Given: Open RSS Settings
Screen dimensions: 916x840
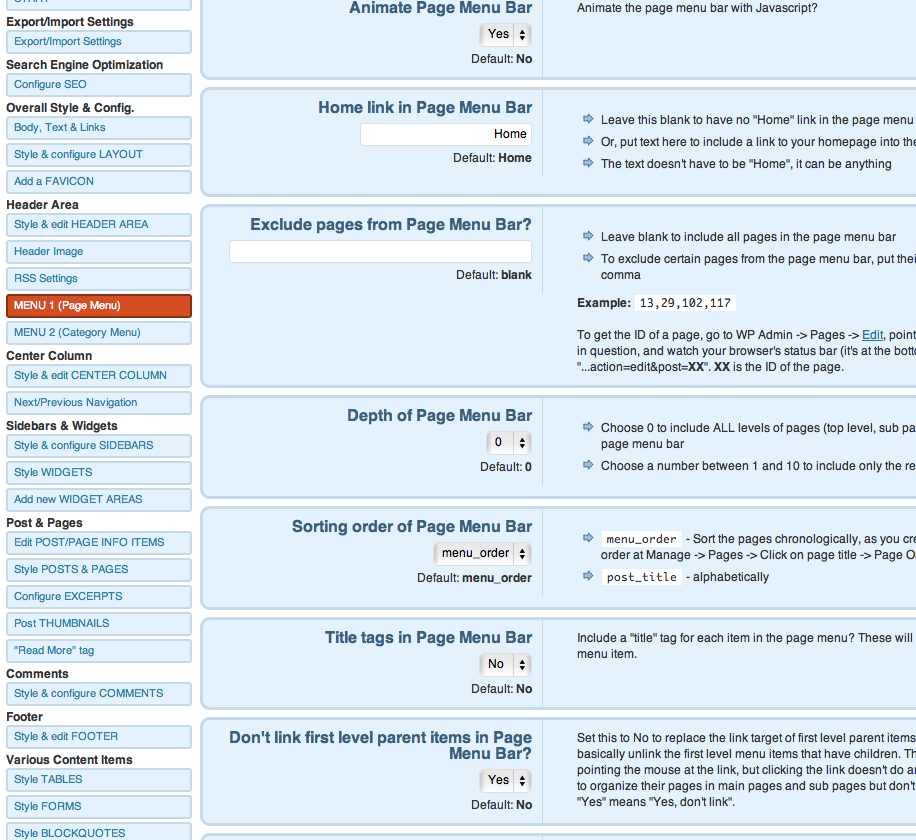Looking at the screenshot, I should (x=99, y=279).
